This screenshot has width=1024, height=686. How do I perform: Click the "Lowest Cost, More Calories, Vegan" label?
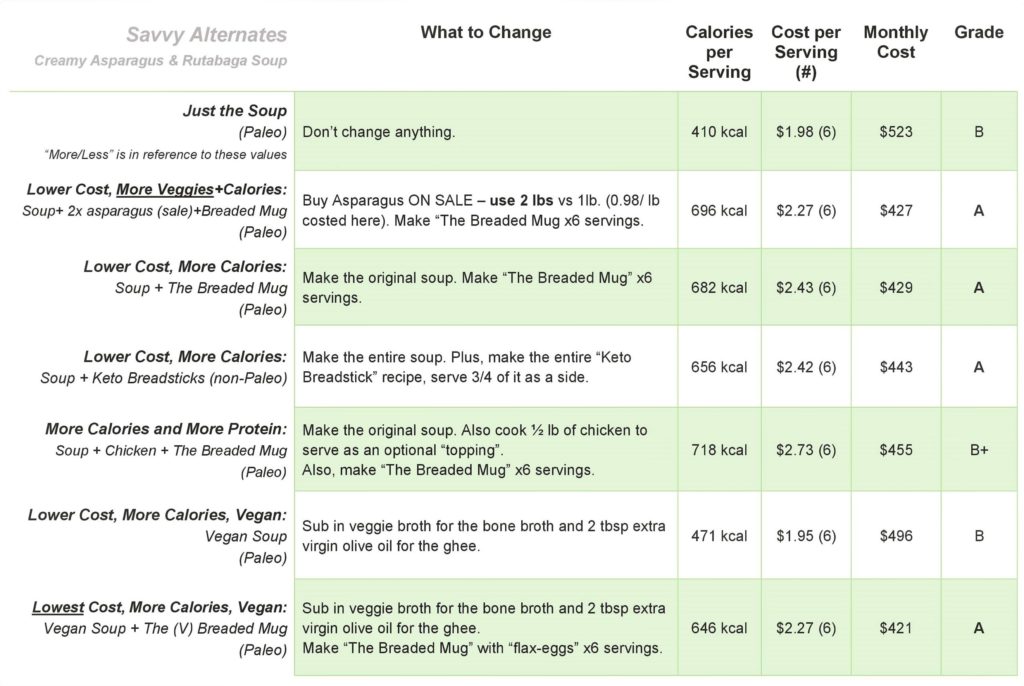160,607
